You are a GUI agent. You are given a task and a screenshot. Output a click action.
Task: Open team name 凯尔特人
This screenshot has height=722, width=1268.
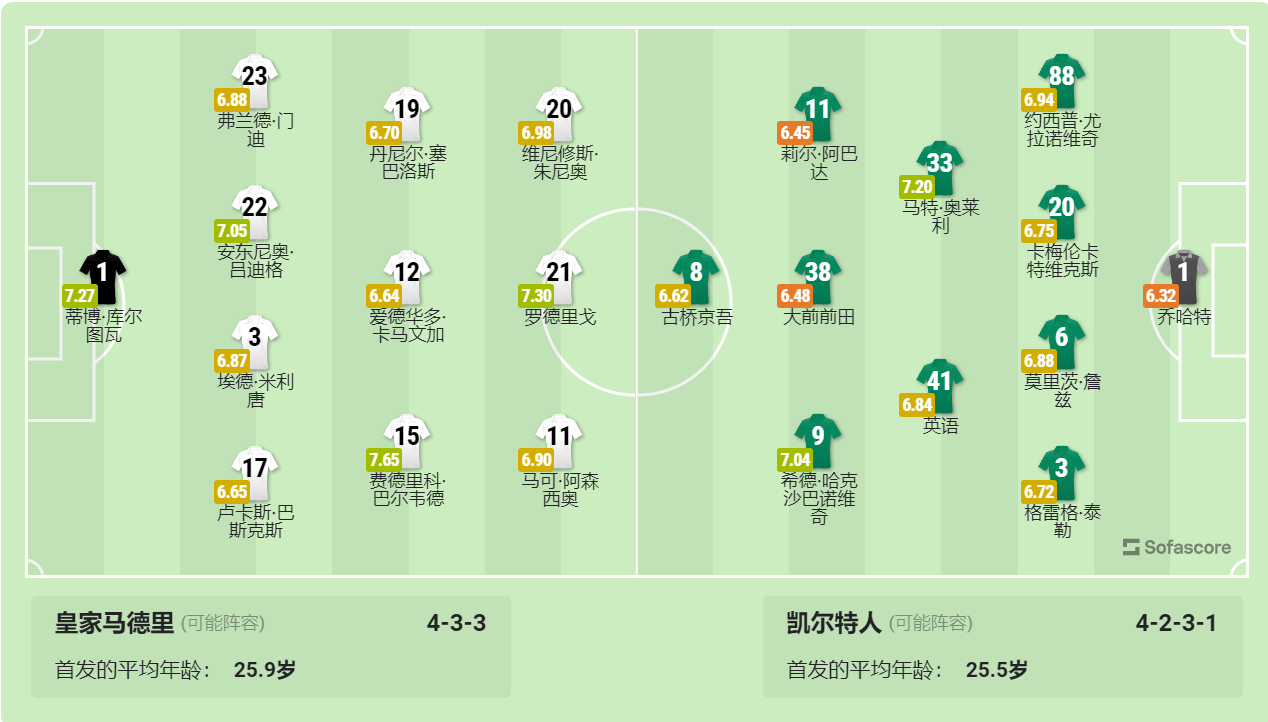coord(834,624)
